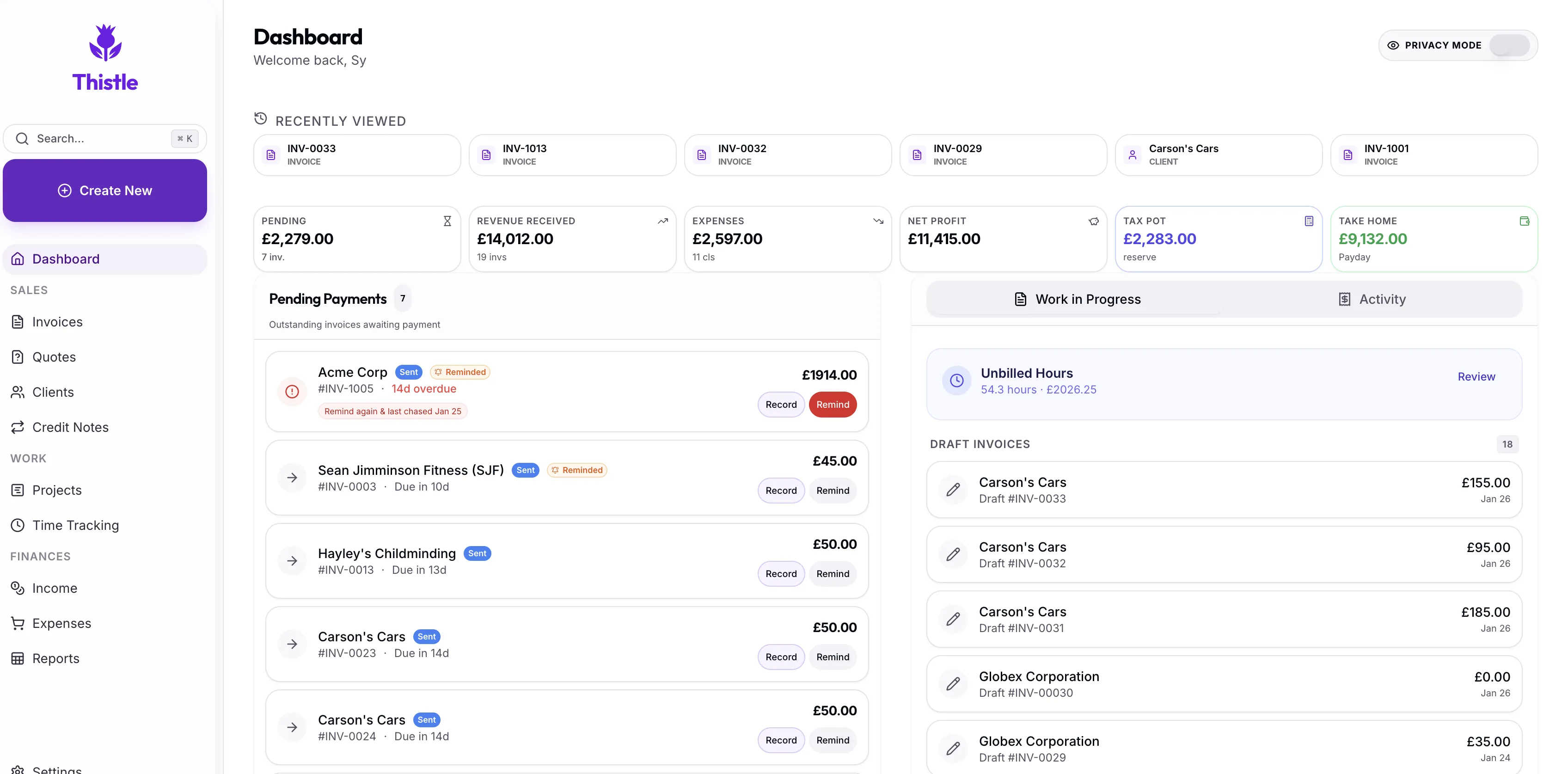Open Clients from the sidebar
This screenshot has width=1568, height=774.
click(x=54, y=392)
